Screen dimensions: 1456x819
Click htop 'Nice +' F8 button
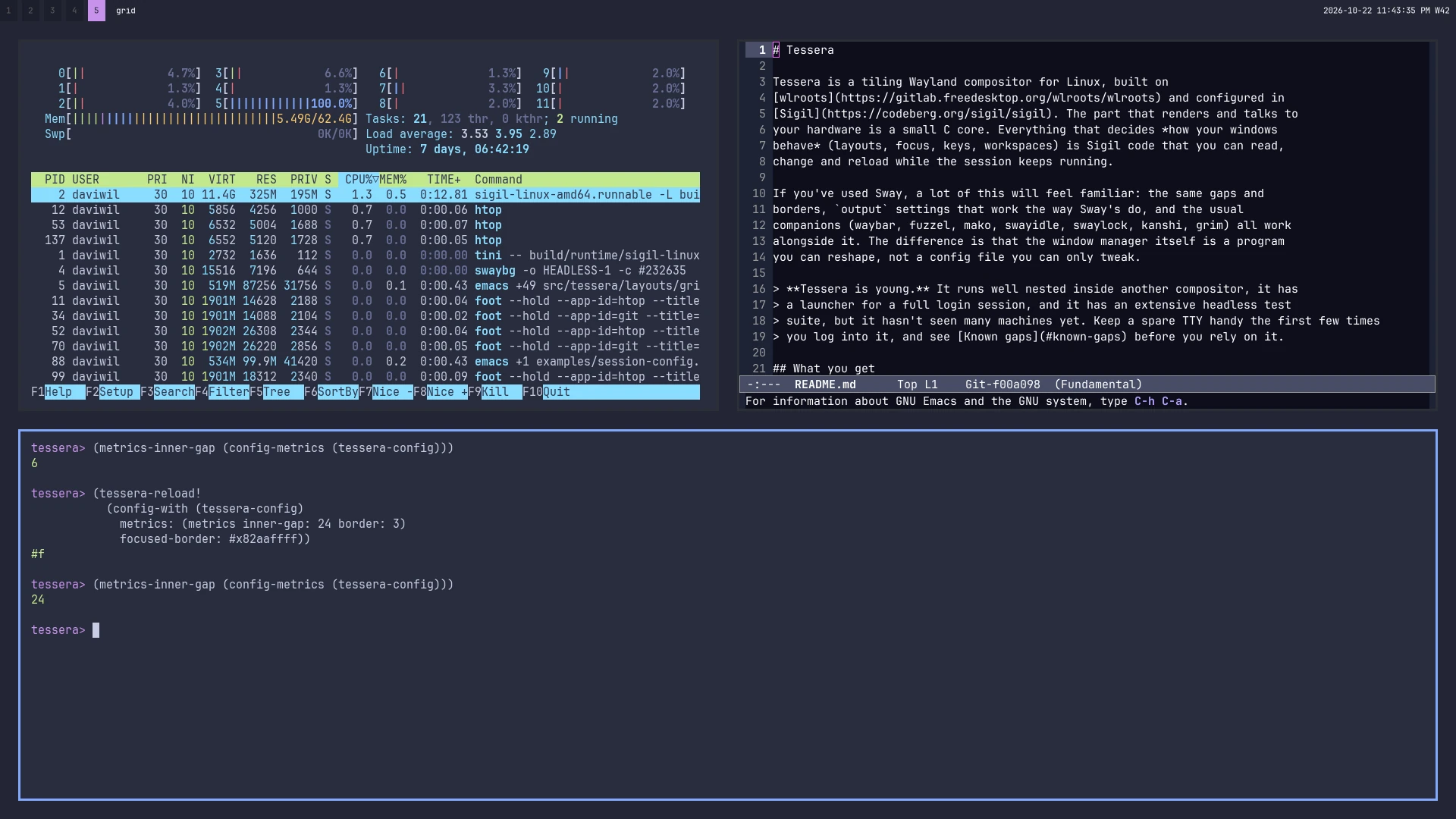pos(441,392)
